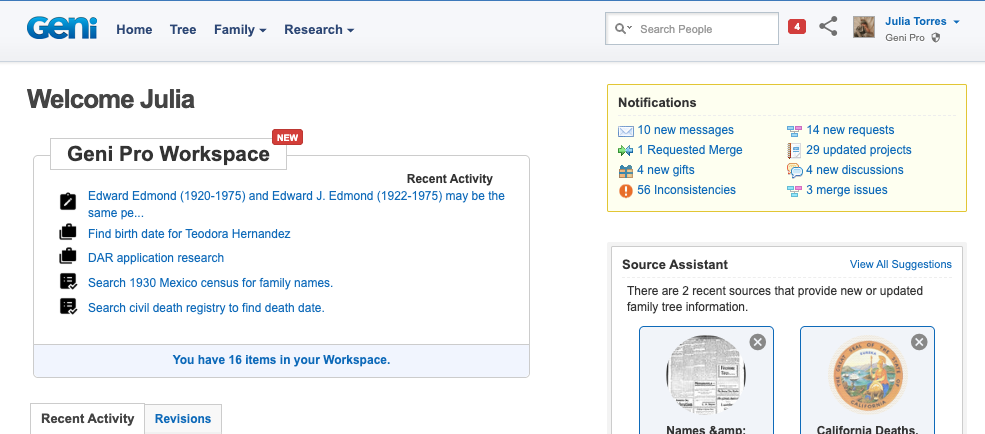985x434 pixels.
Task: Dismiss the newspaper Names source suggestion
Action: (x=758, y=342)
